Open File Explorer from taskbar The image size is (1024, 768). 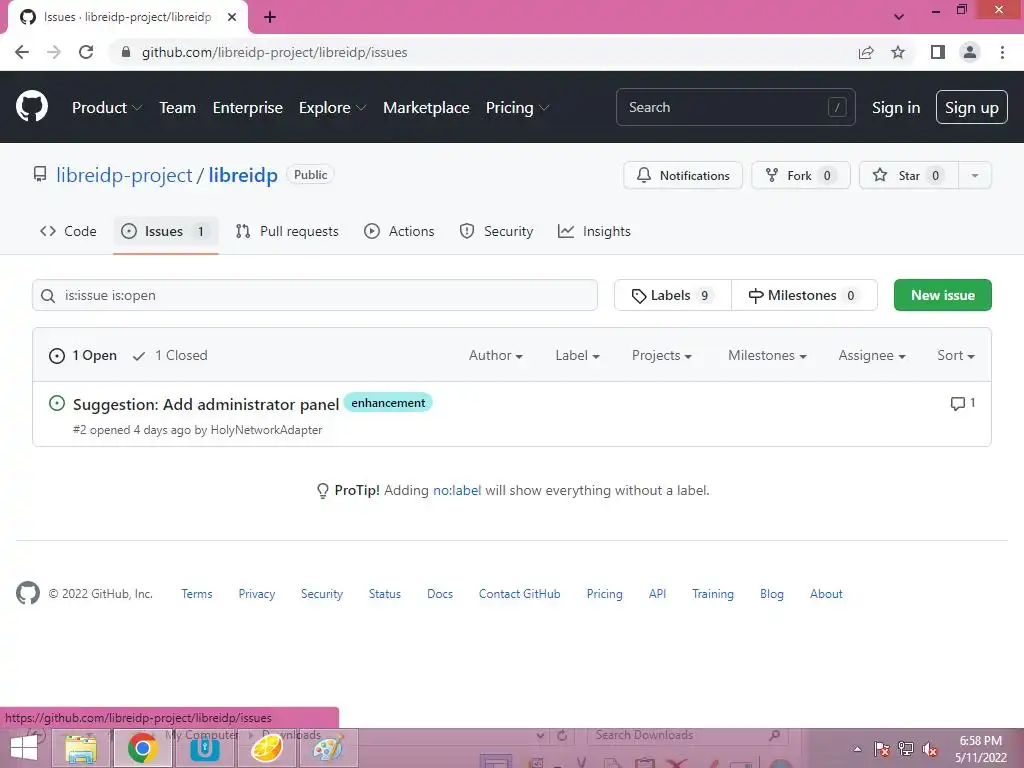(x=81, y=748)
